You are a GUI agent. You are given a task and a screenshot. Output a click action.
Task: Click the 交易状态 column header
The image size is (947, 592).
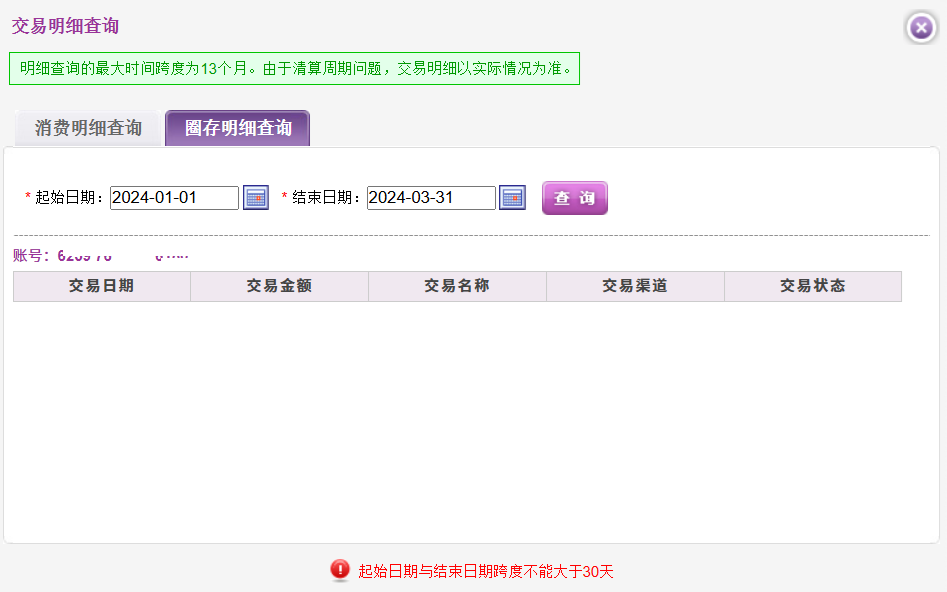(x=812, y=286)
